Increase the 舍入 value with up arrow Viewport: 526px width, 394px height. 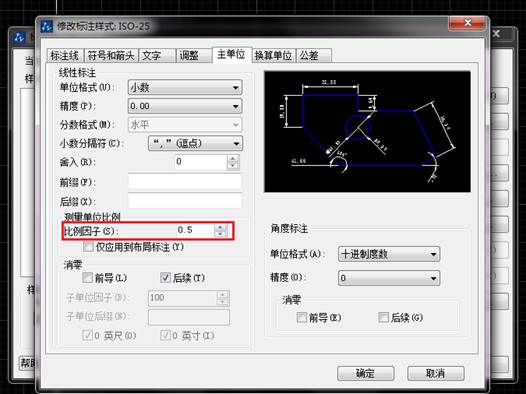tap(233, 159)
